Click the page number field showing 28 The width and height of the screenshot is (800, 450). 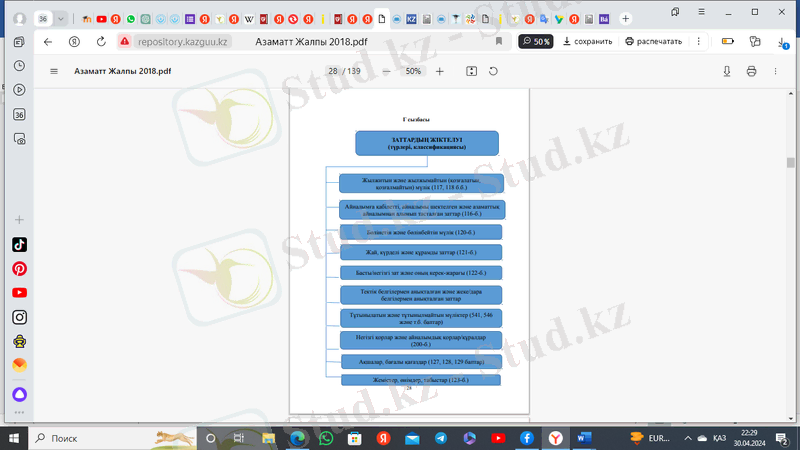[x=331, y=72]
